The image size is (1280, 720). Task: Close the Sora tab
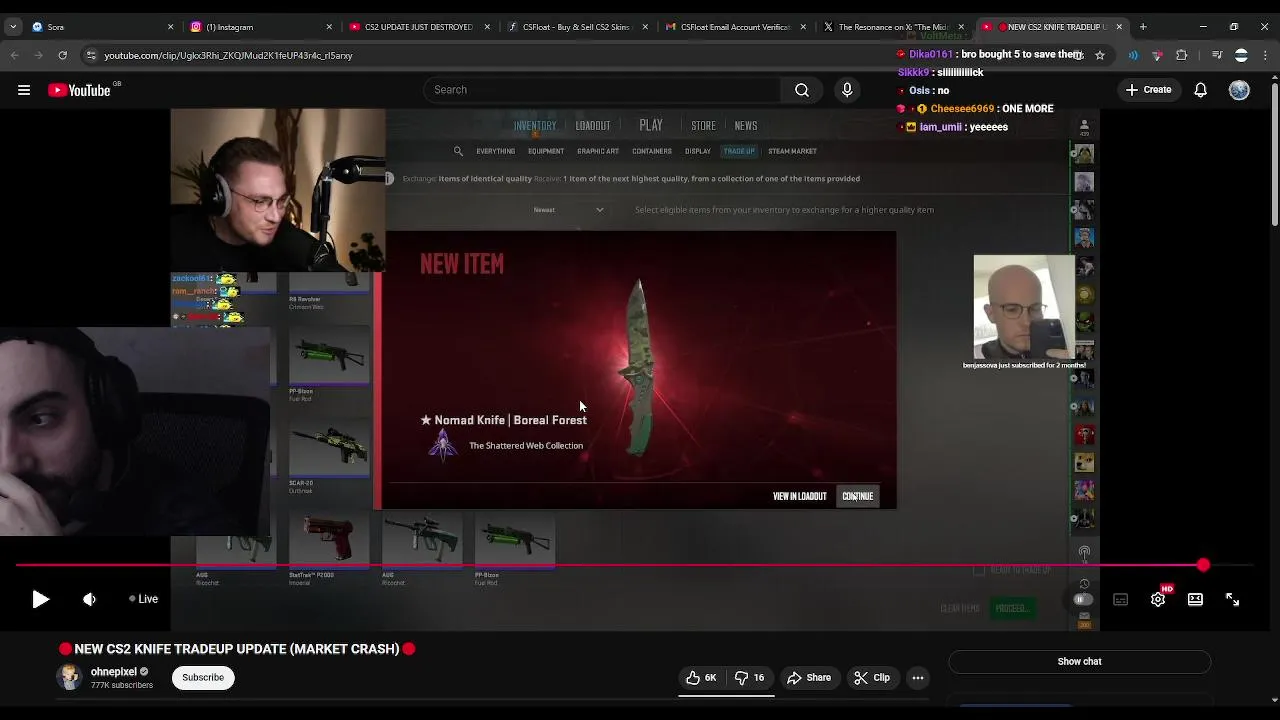pos(171,27)
